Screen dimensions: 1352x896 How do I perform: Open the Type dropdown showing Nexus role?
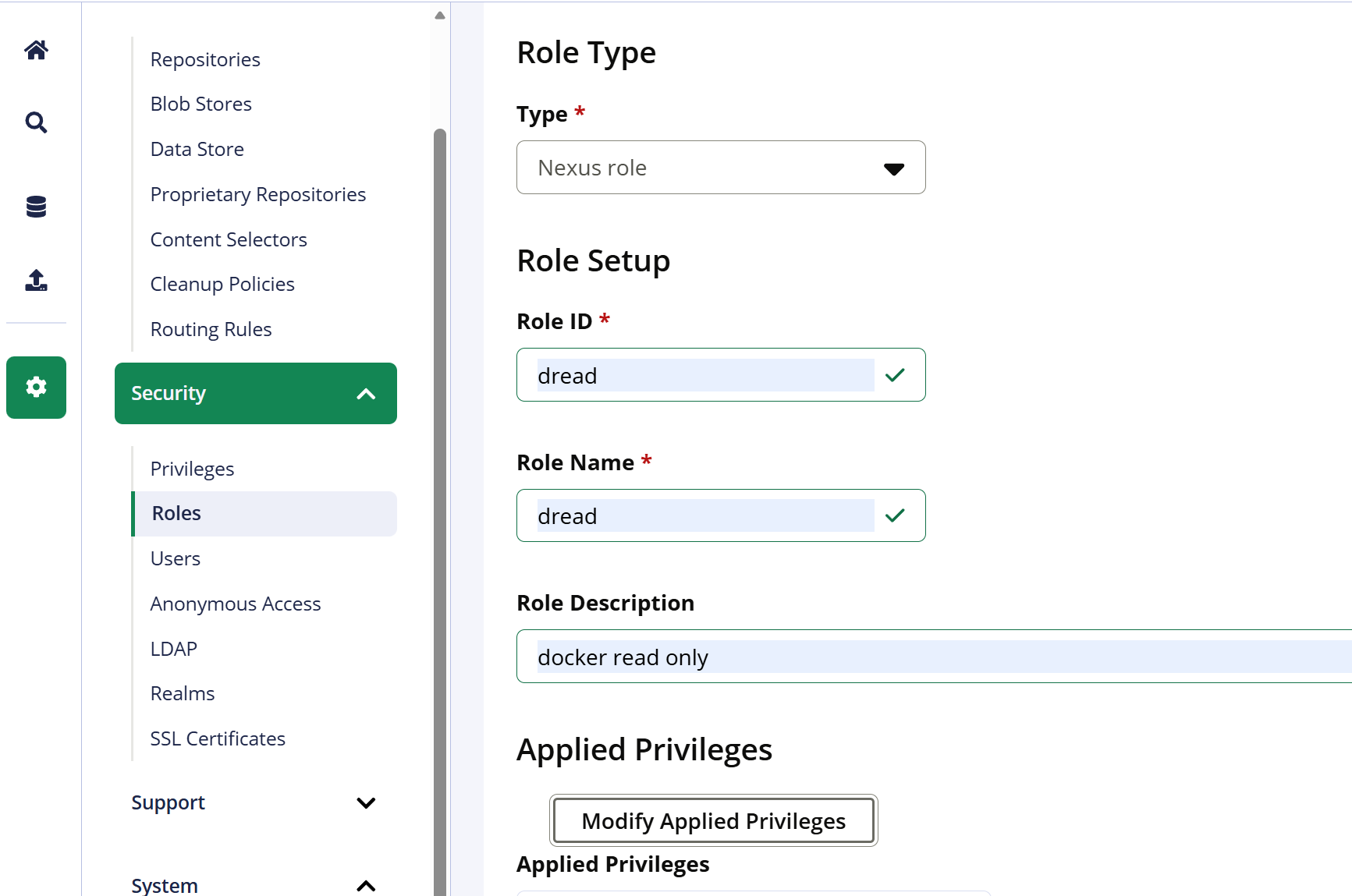click(720, 168)
